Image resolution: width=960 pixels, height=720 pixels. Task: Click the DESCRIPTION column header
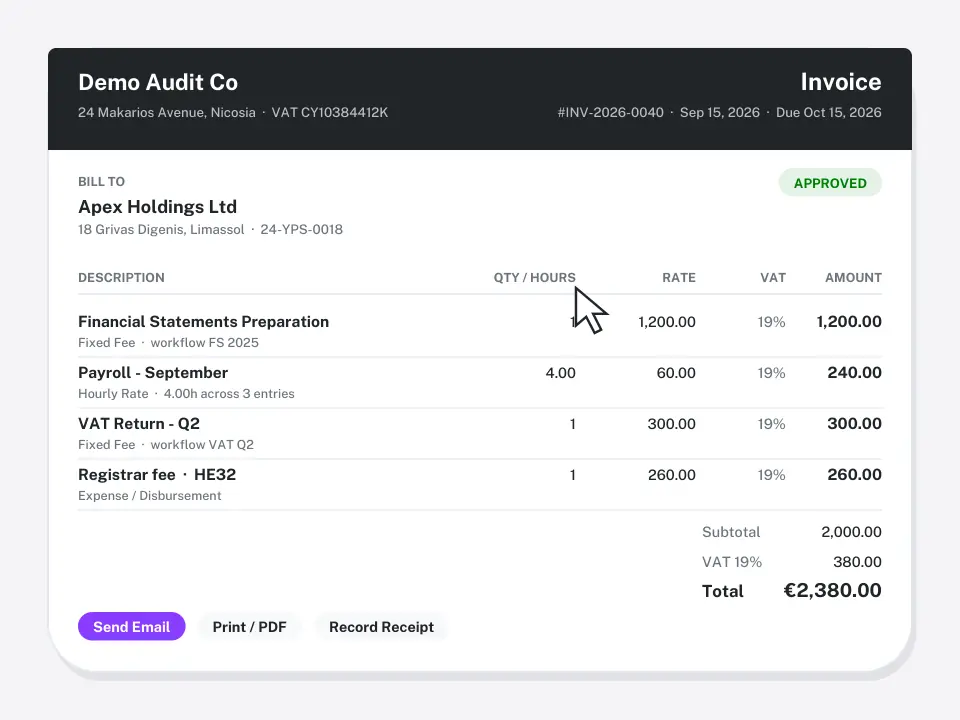tap(121, 278)
